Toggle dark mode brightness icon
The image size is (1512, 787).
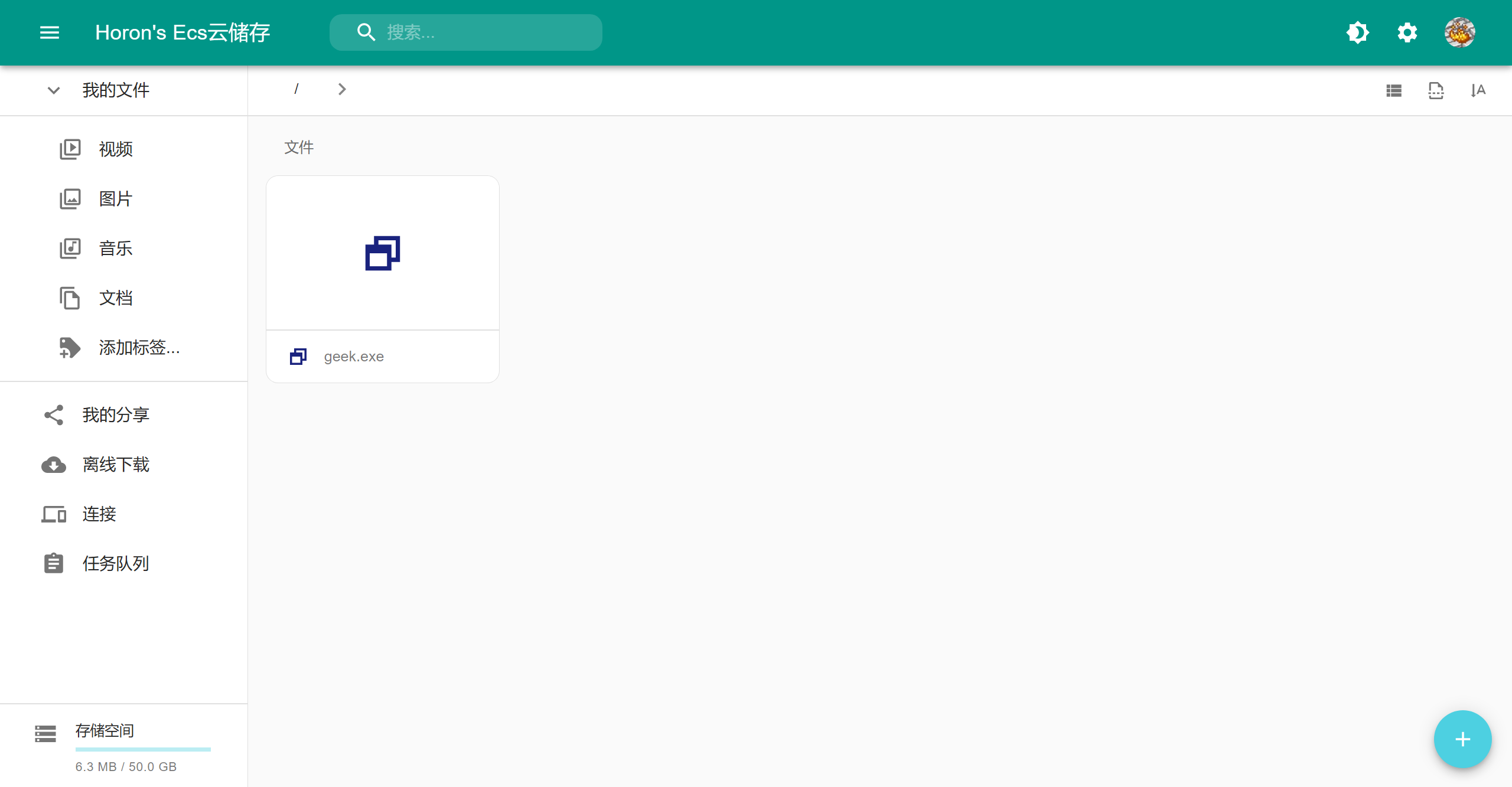coord(1358,32)
